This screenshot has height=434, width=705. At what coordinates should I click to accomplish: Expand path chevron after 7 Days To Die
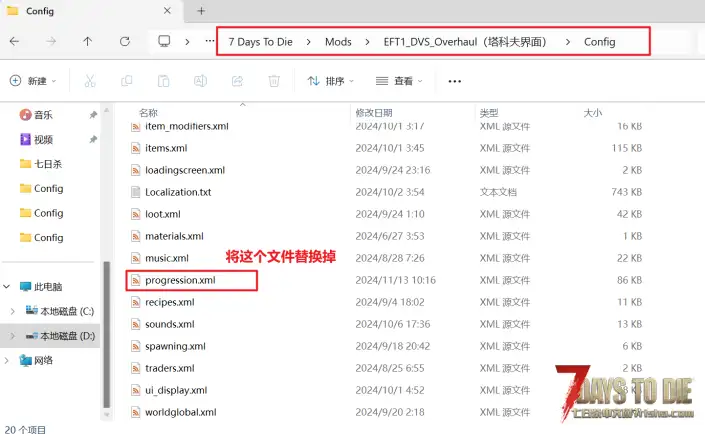(308, 42)
